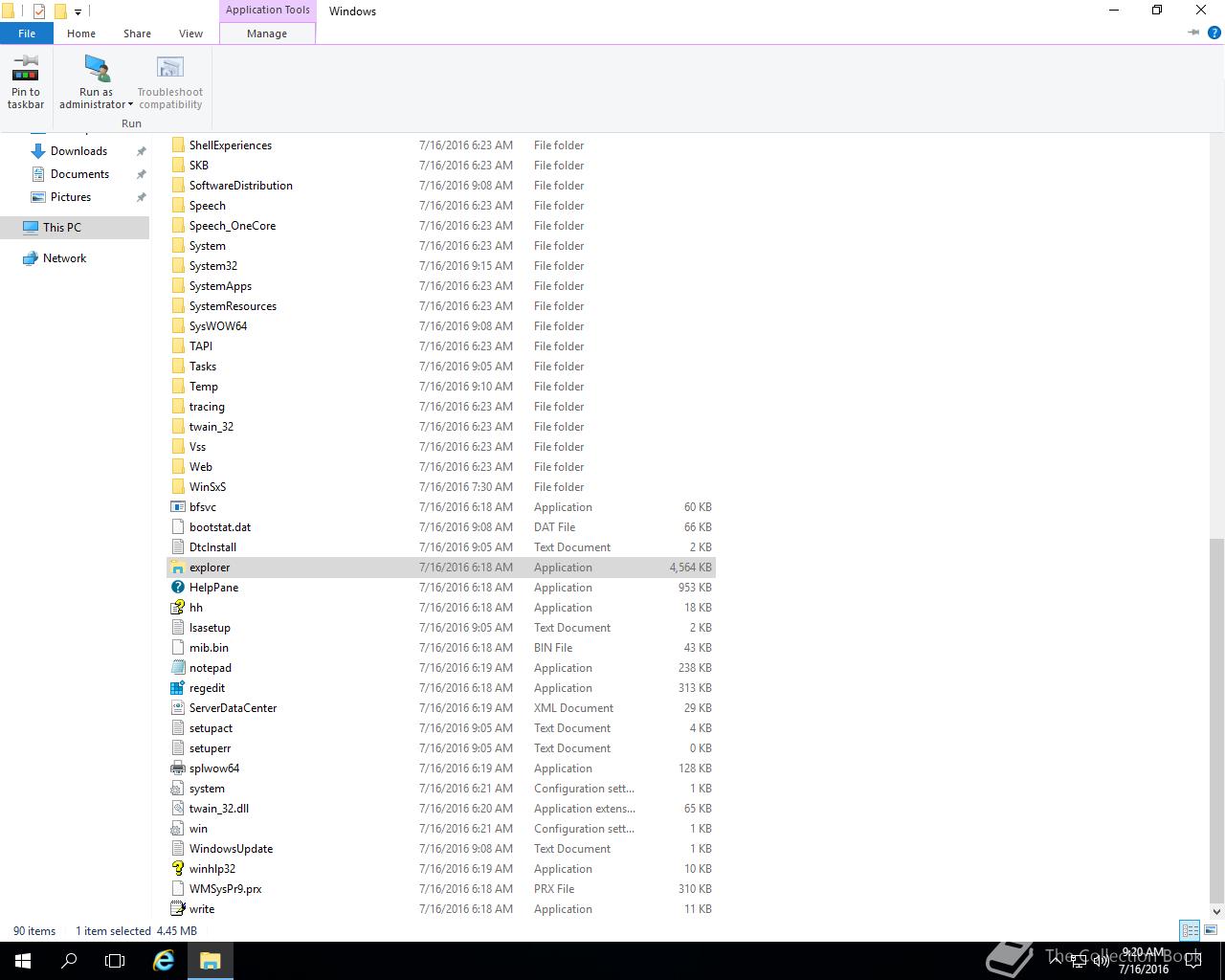Click the regedit application icon
Viewport: 1225px width, 980px height.
coord(177,688)
